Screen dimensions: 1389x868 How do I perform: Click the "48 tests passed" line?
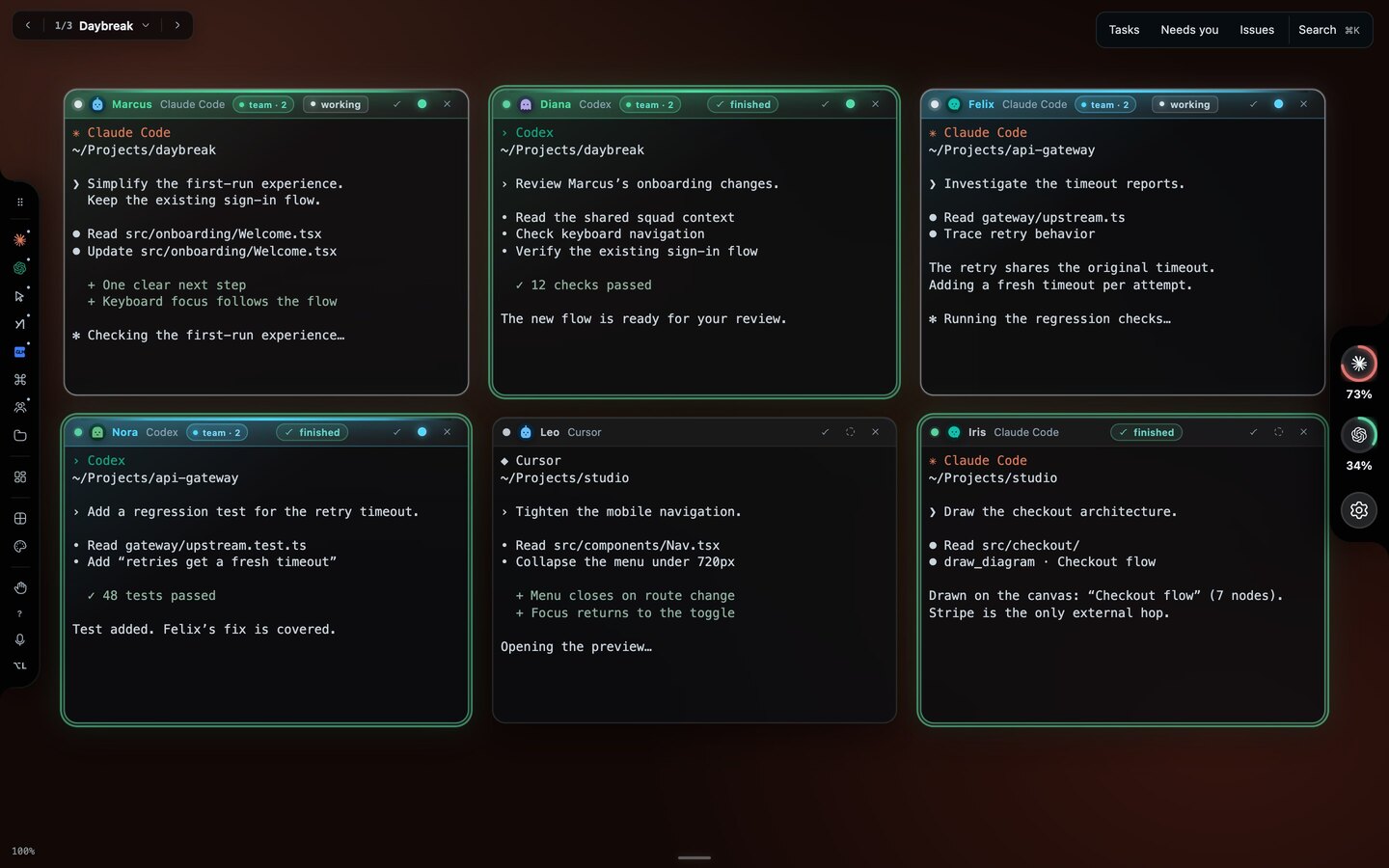(x=151, y=596)
